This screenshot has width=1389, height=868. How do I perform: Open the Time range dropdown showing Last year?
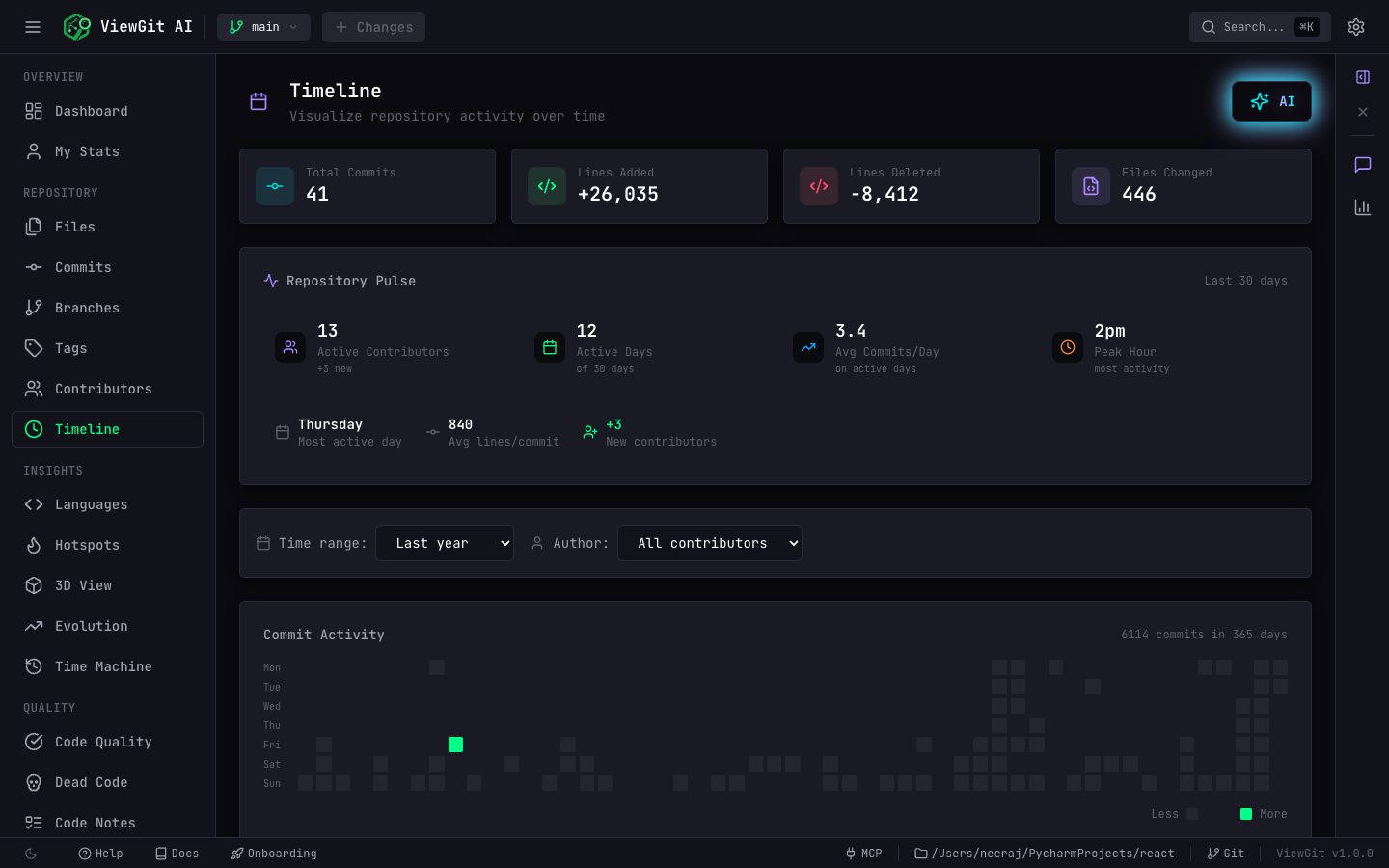[445, 543]
